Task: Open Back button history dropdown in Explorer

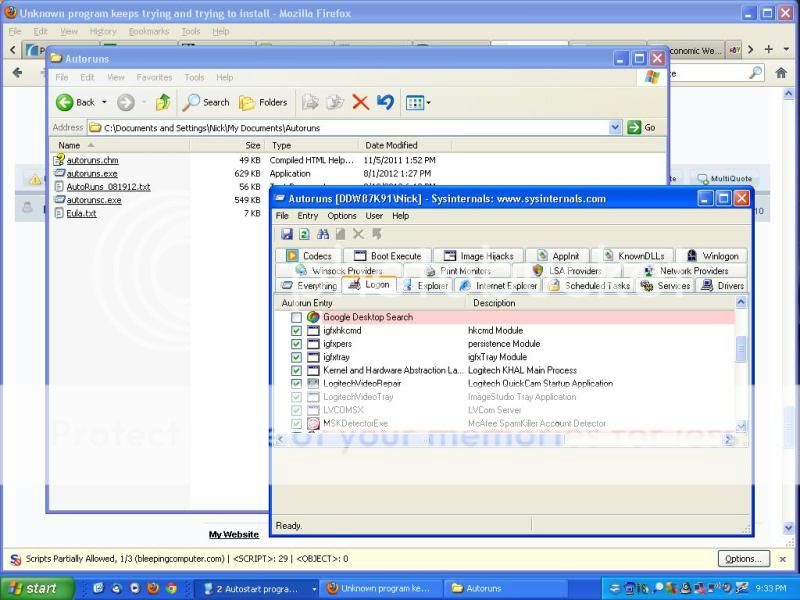Action: [x=104, y=103]
